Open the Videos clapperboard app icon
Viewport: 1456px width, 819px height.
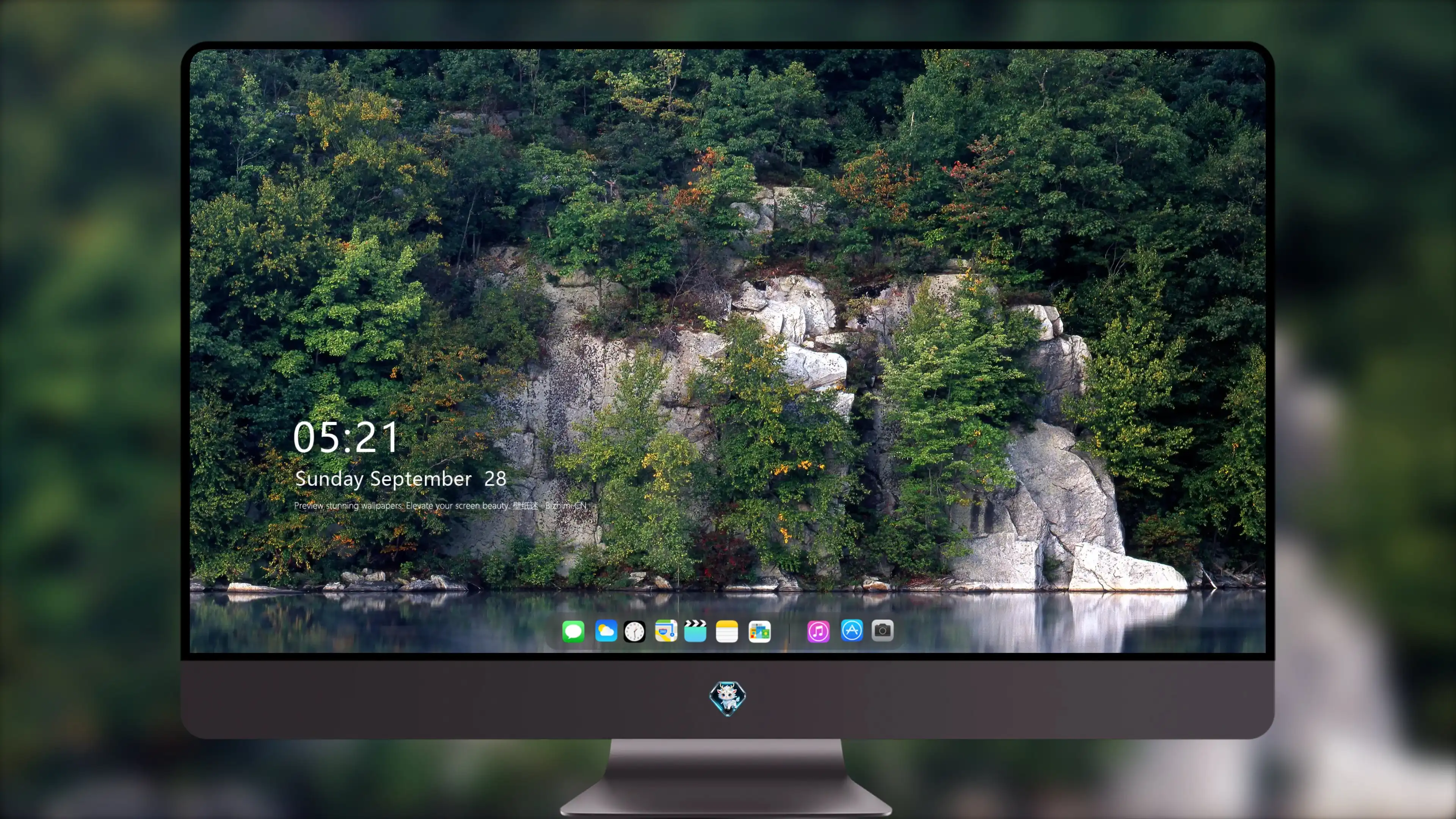pyautogui.click(x=695, y=631)
